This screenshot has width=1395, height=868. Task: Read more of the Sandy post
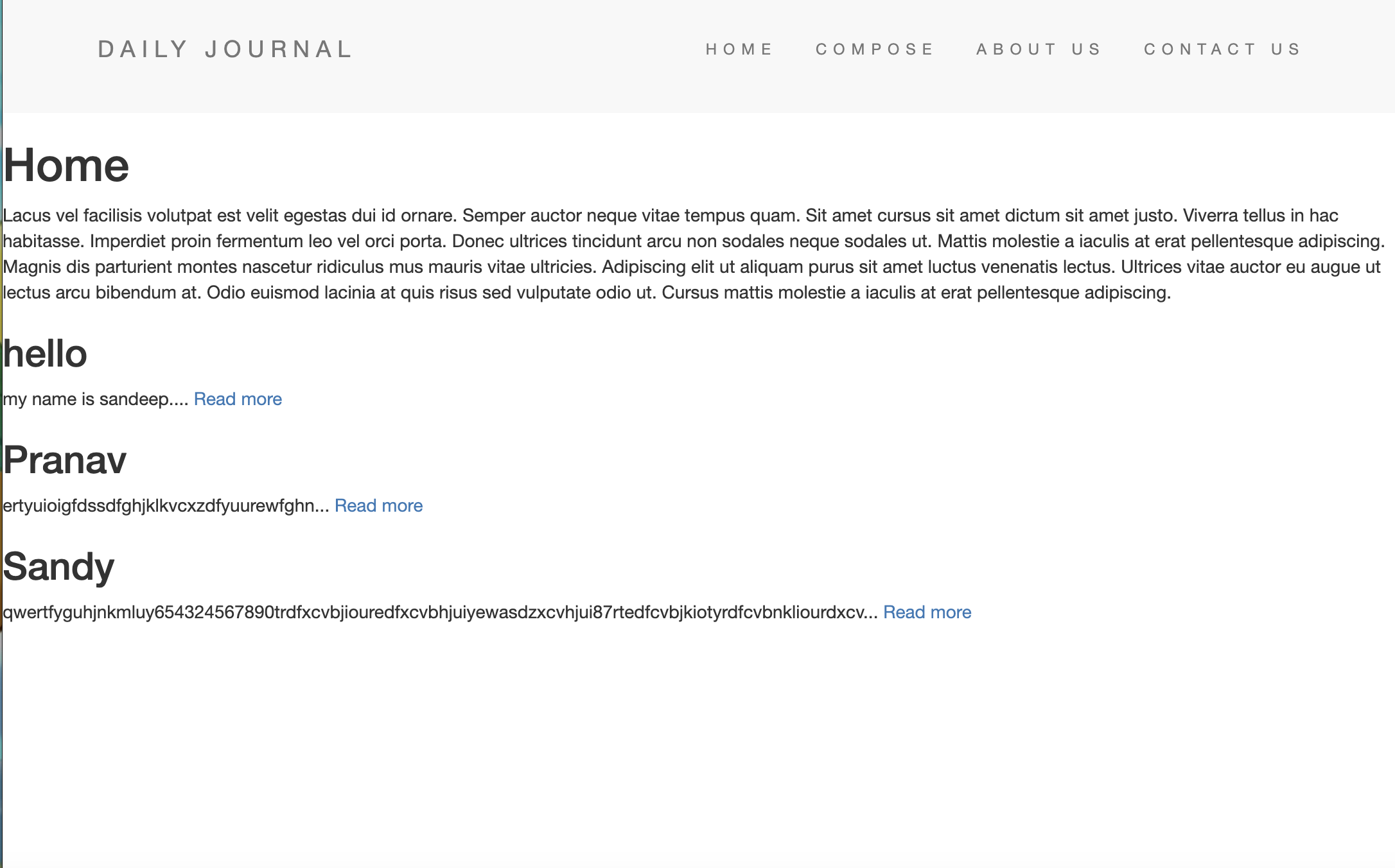pyautogui.click(x=927, y=612)
